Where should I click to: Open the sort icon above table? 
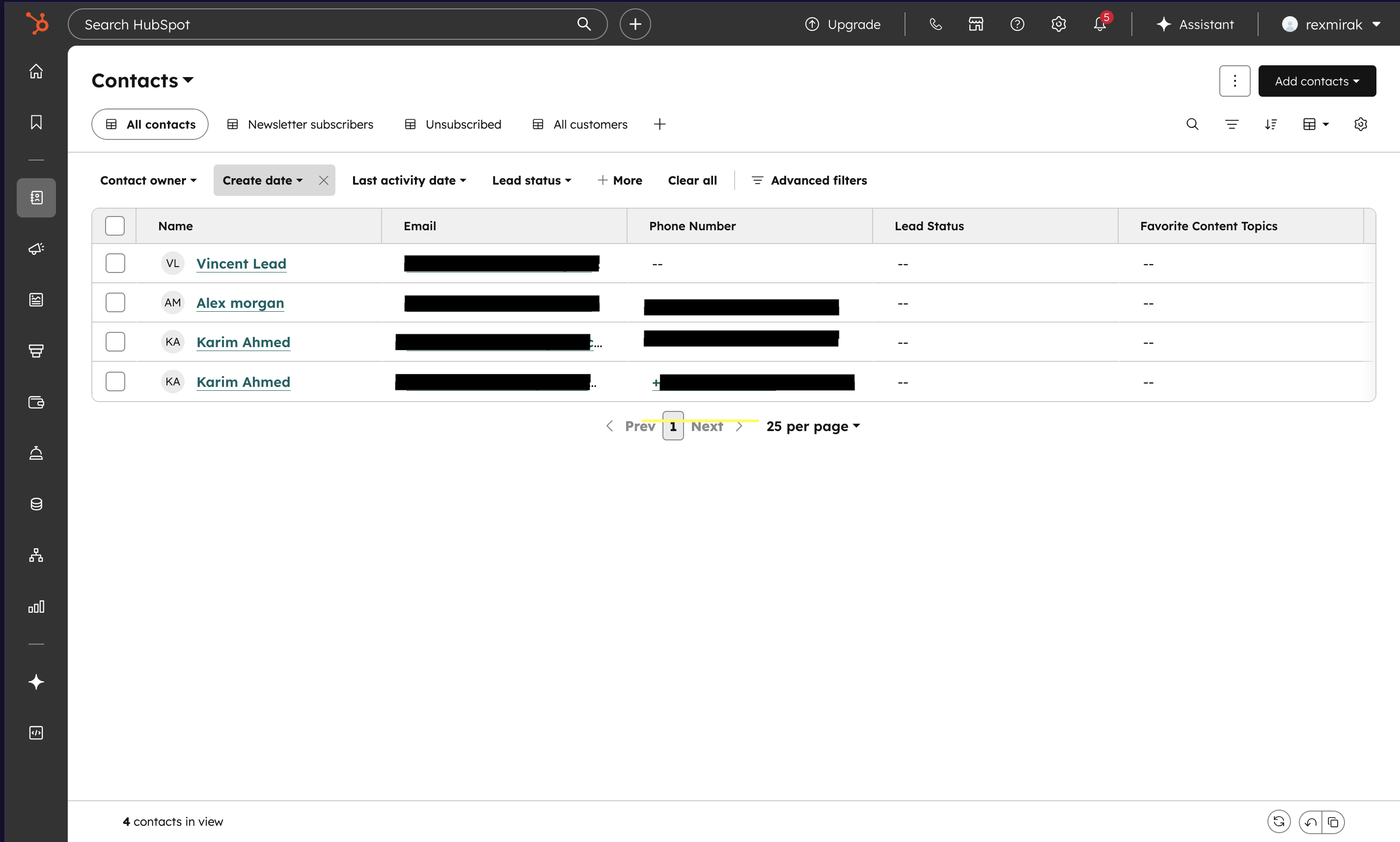tap(1271, 124)
